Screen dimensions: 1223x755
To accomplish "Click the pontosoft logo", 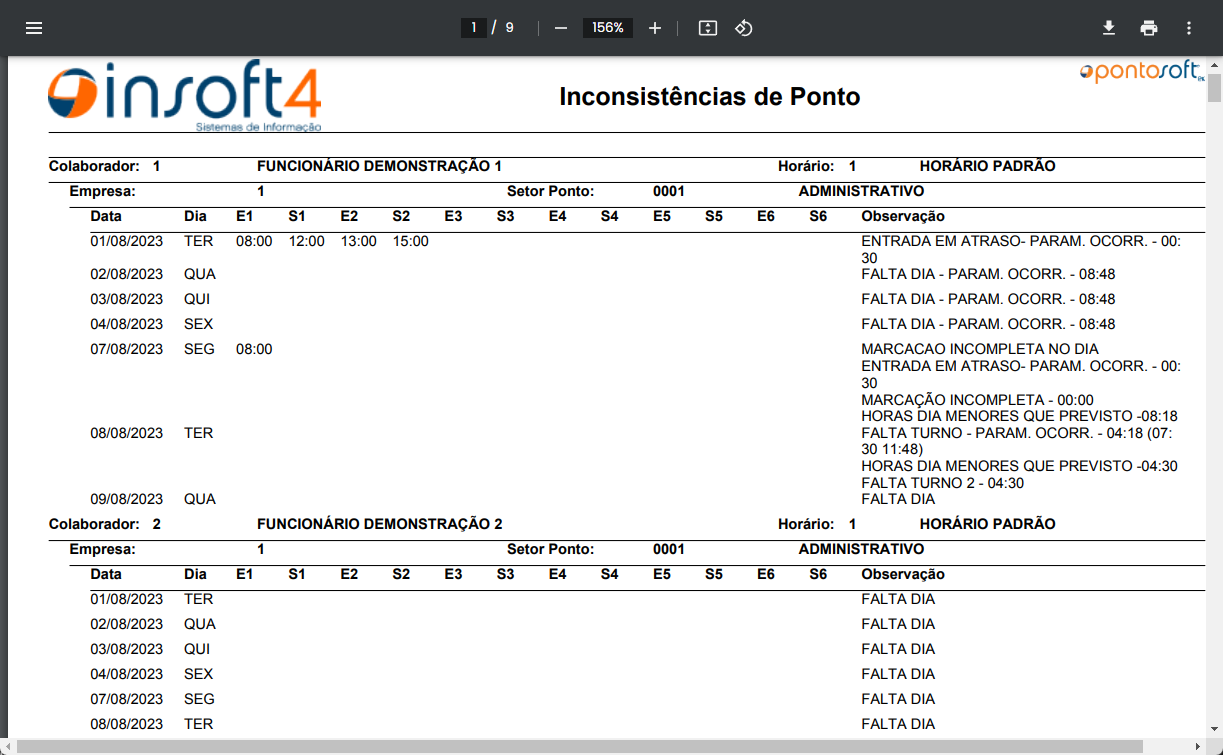I will click(x=1142, y=73).
